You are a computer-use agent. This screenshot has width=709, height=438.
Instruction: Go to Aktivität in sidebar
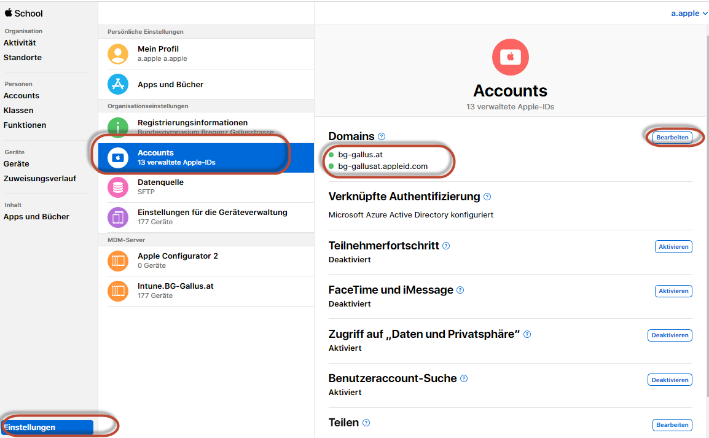[19, 43]
